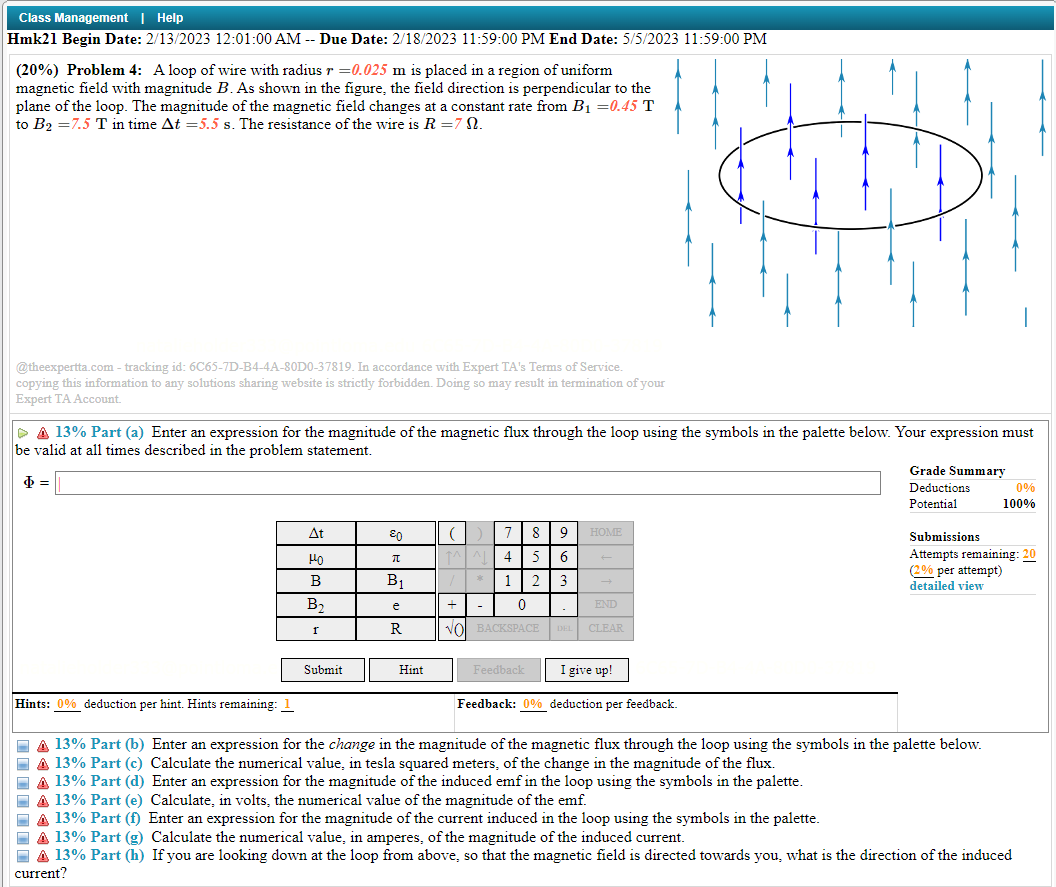Insert the B₂ symbol from the palette
This screenshot has height=887, width=1056.
point(316,605)
